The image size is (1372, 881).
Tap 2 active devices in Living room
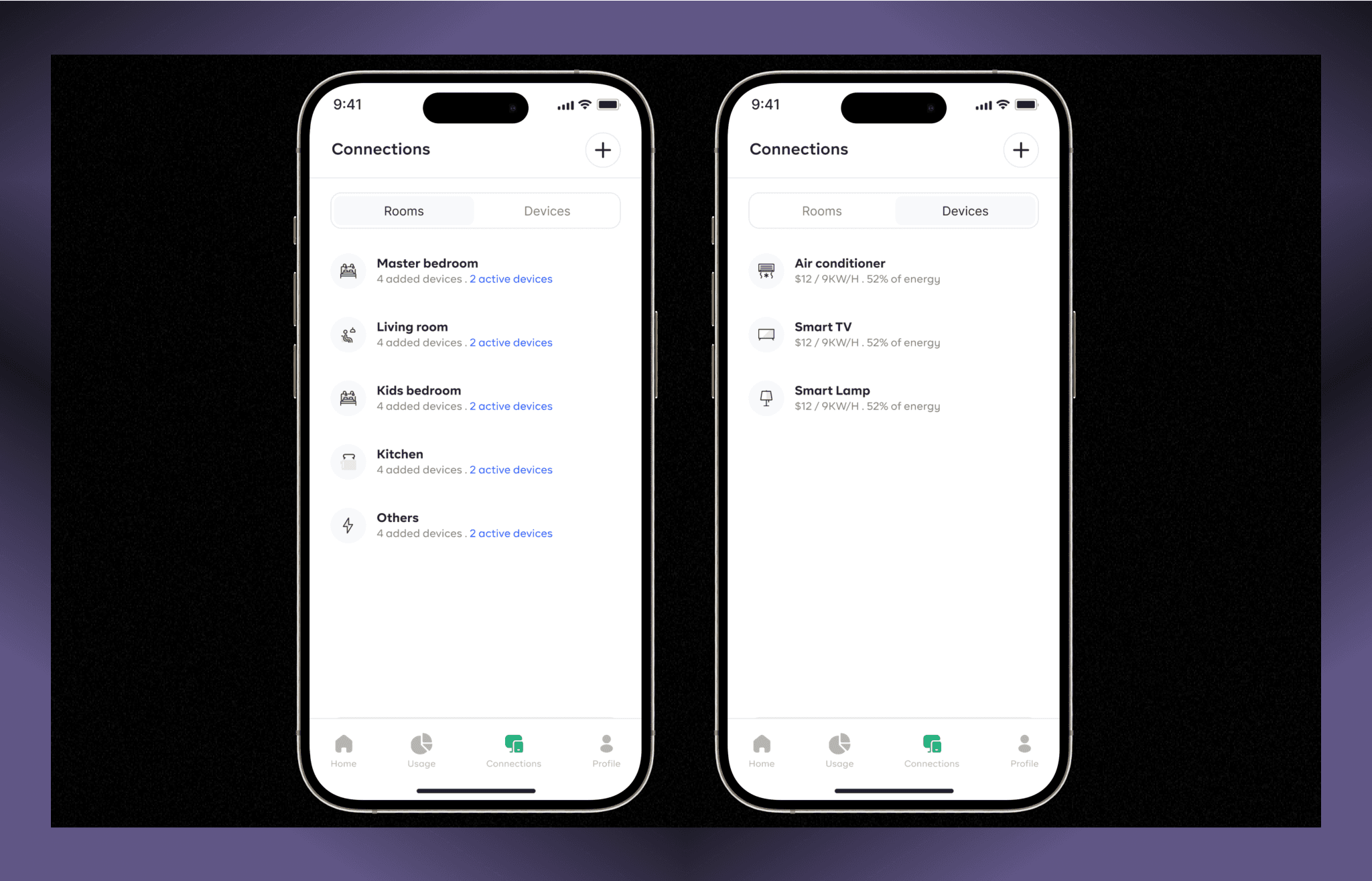click(511, 343)
